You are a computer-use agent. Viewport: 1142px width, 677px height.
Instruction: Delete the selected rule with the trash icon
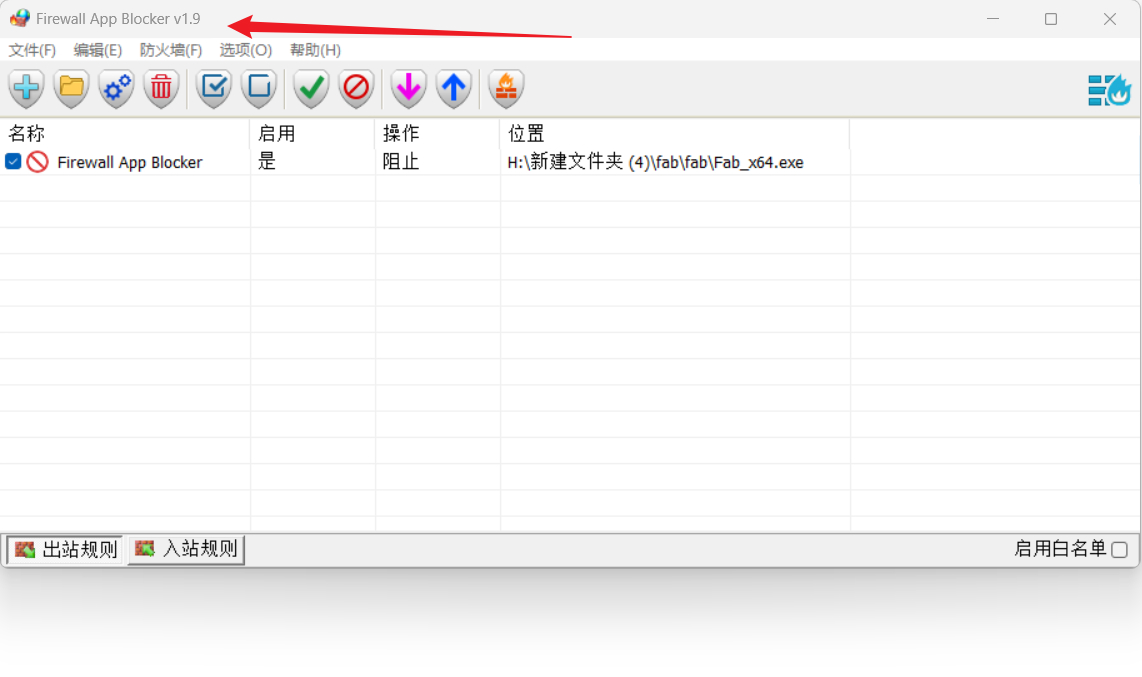161,88
